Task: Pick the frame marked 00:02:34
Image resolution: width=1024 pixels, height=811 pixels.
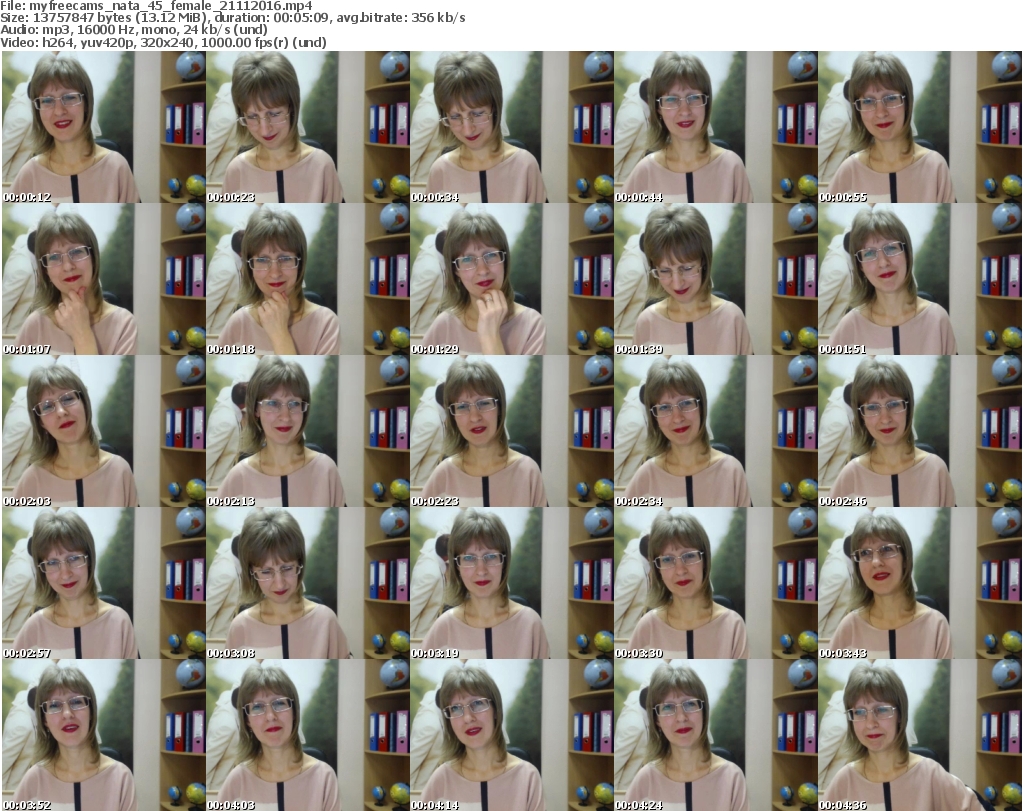Action: 716,431
